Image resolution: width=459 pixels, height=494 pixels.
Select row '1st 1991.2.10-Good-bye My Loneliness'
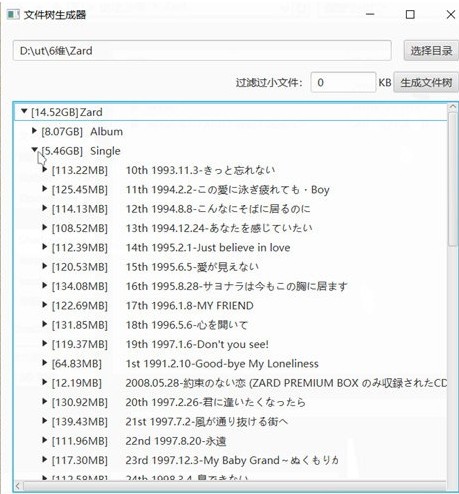(222, 363)
